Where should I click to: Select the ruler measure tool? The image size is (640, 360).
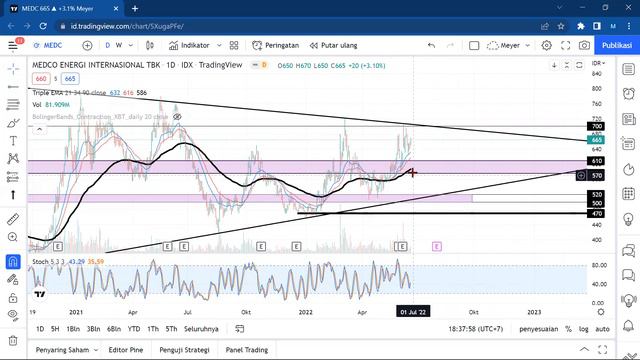(x=13, y=219)
